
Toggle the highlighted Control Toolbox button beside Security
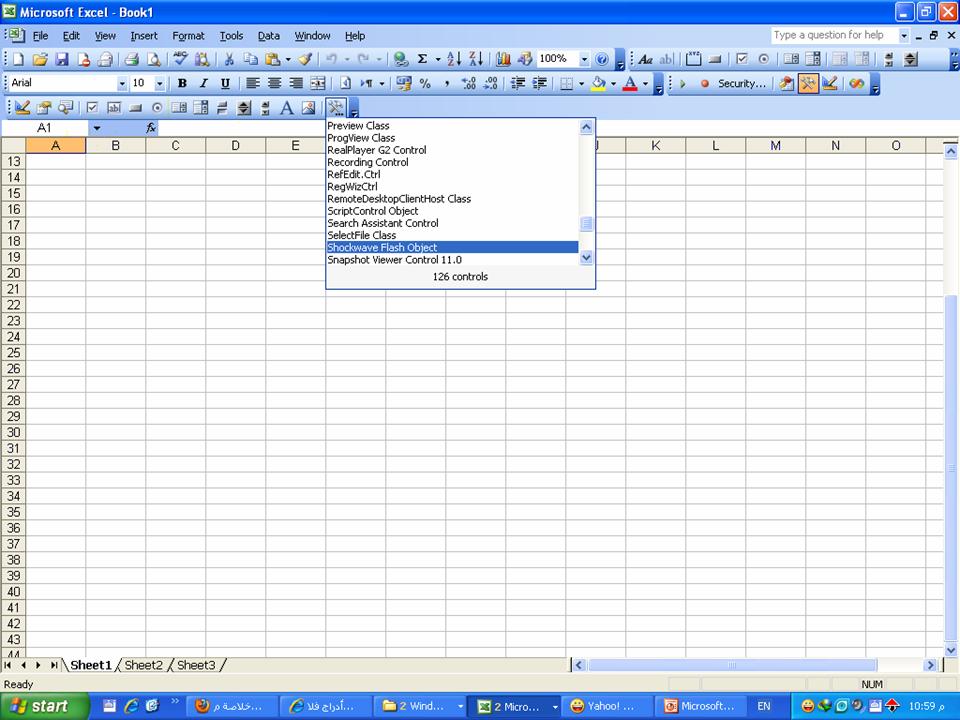click(x=808, y=83)
